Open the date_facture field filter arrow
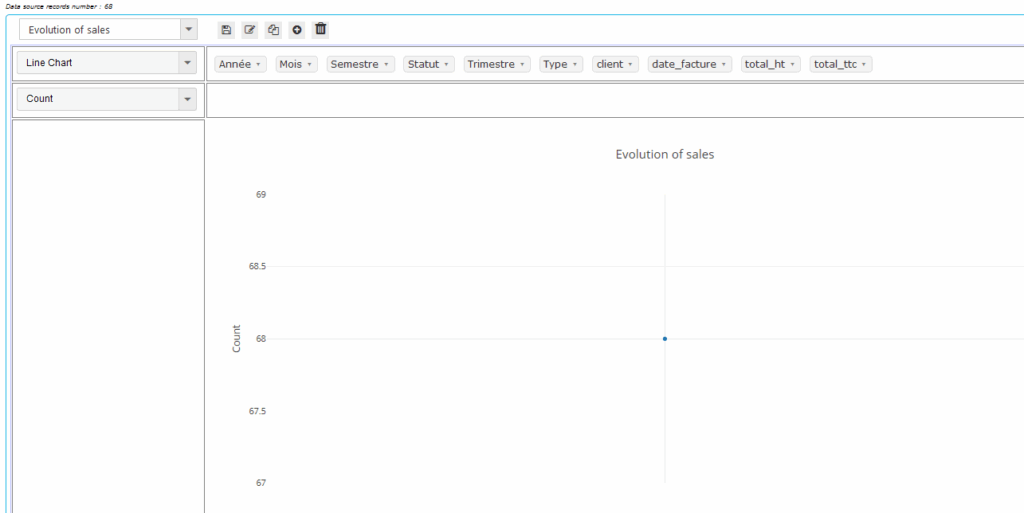The width and height of the screenshot is (1024, 513). pyautogui.click(x=724, y=65)
